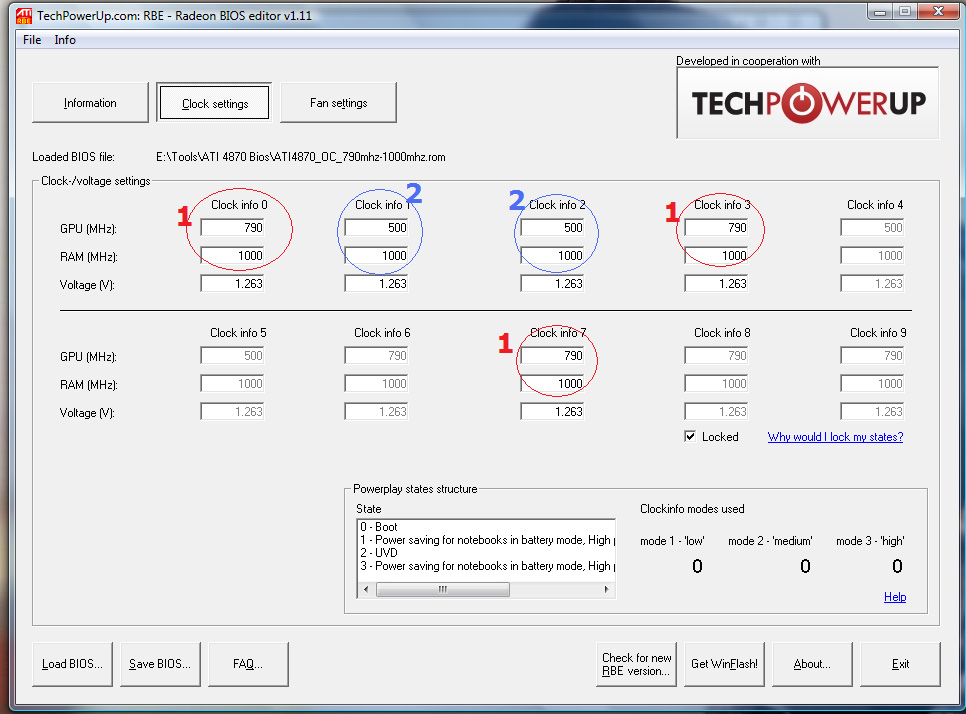
Task: Select '2 - UVD' state row
Action: (x=487, y=553)
